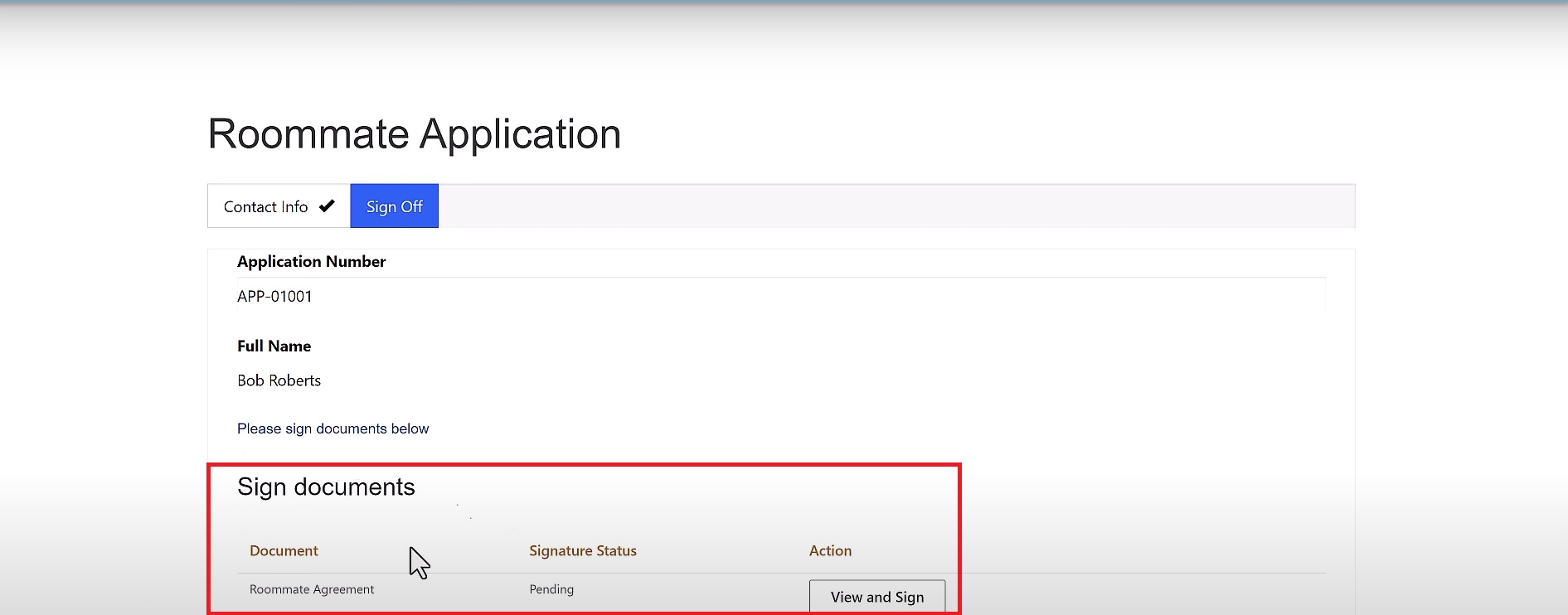
Task: Click empty tab bar area right of Sign Off
Action: point(896,206)
